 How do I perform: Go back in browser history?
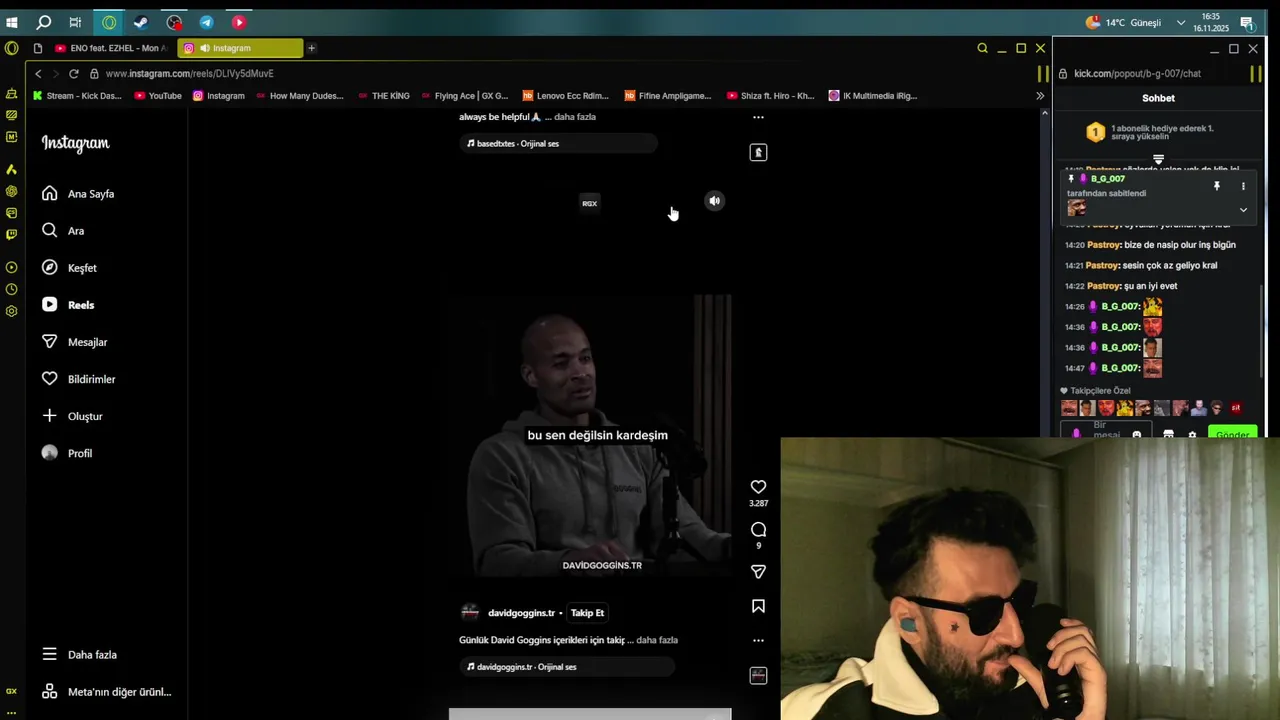click(38, 73)
